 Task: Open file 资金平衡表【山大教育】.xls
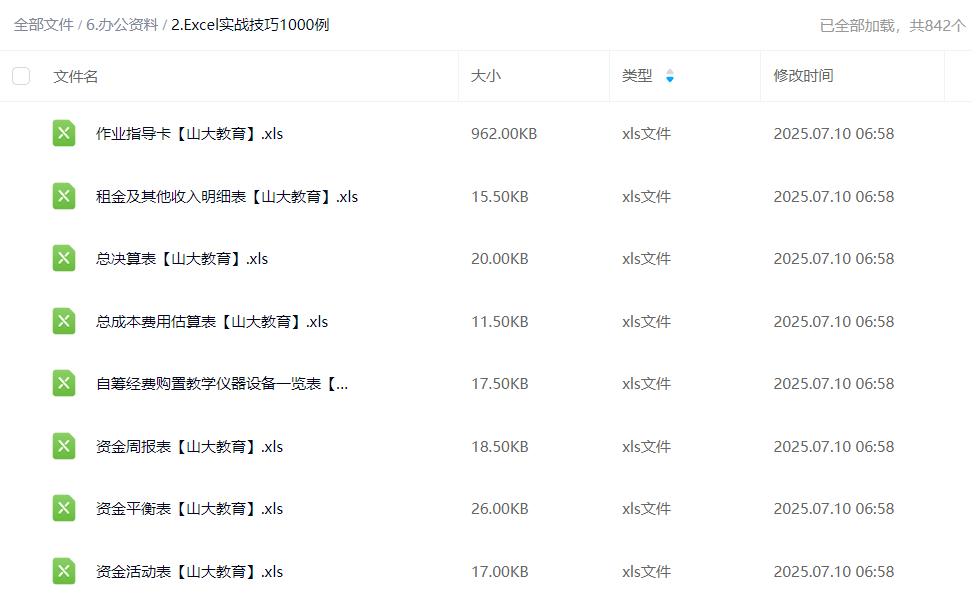pyautogui.click(x=189, y=508)
